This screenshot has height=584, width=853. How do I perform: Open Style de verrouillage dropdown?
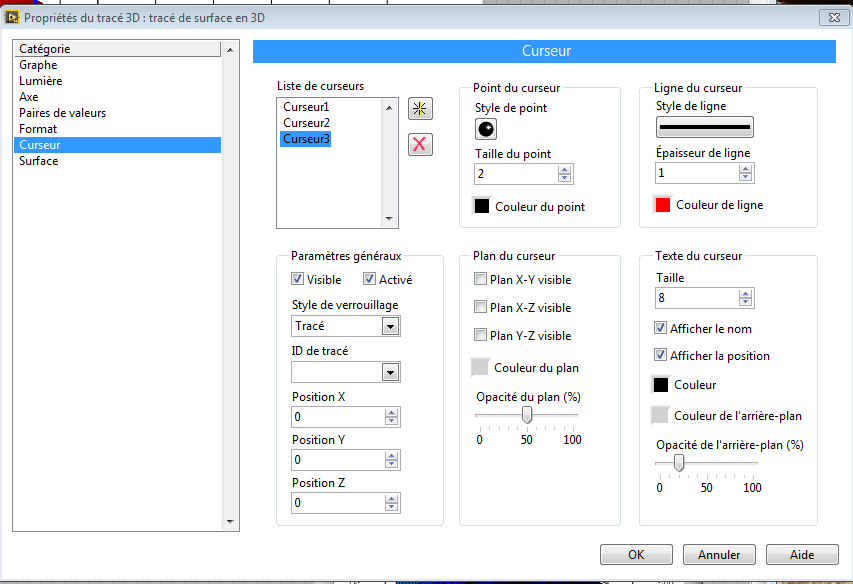(390, 326)
